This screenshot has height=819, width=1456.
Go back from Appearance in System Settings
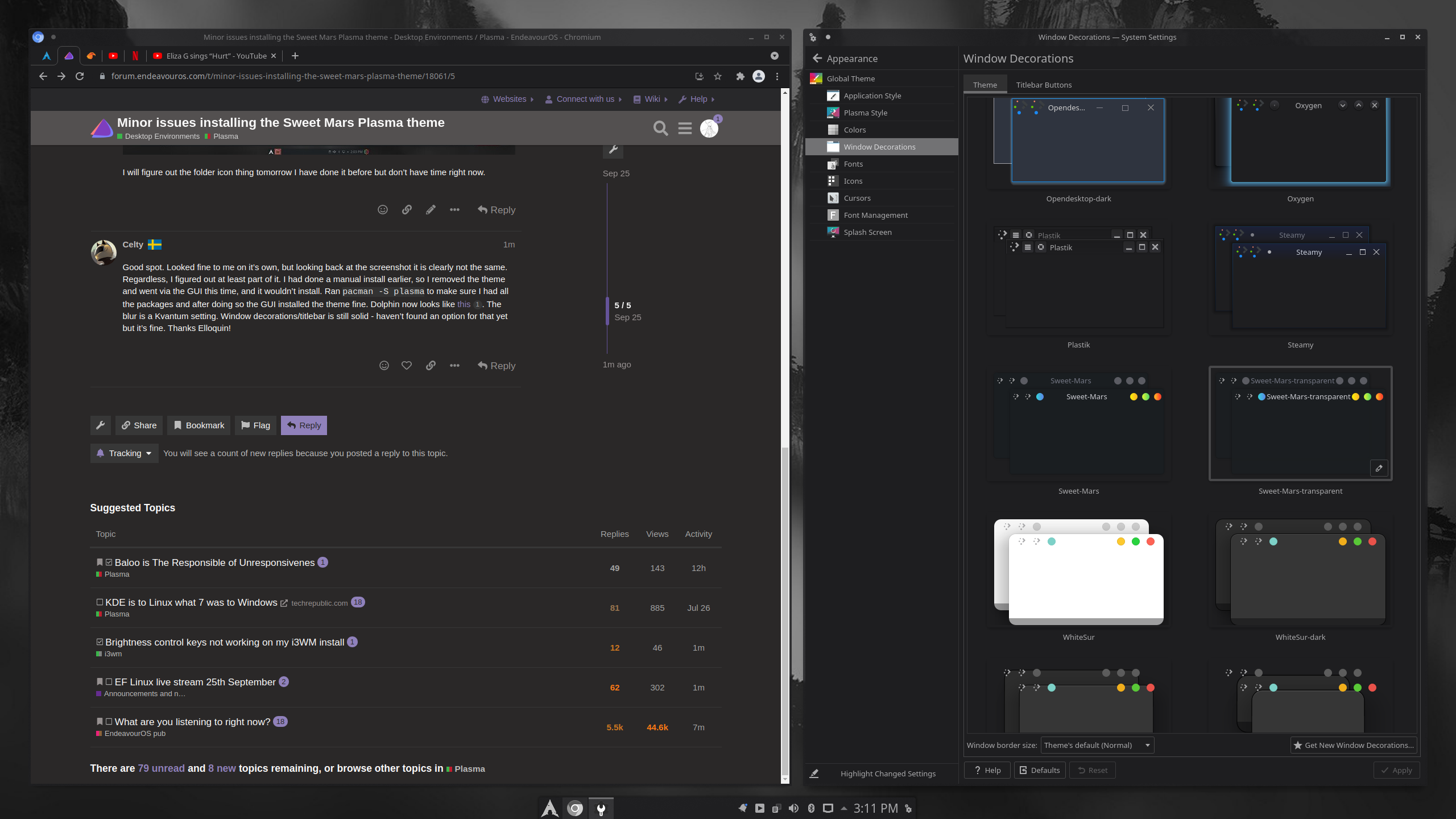coord(817,59)
